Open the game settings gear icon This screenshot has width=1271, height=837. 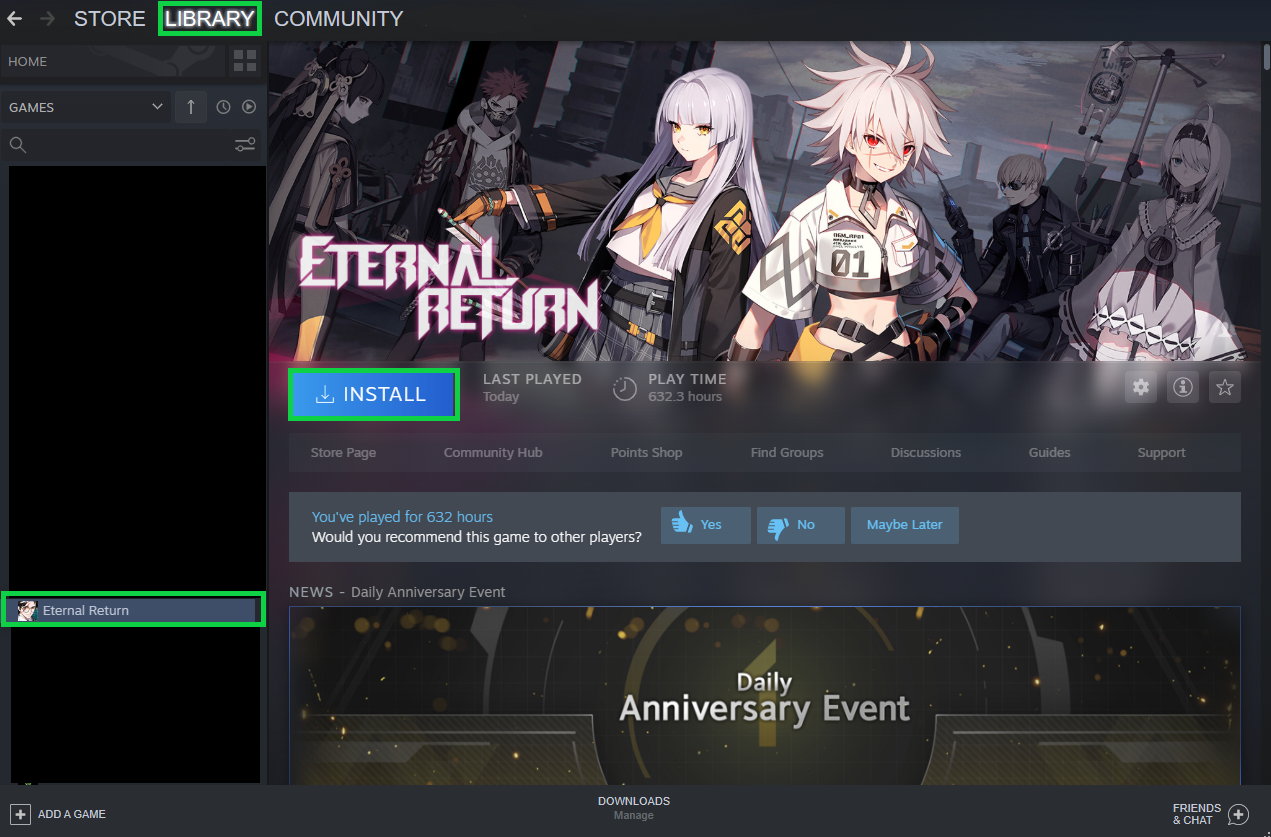pos(1141,388)
